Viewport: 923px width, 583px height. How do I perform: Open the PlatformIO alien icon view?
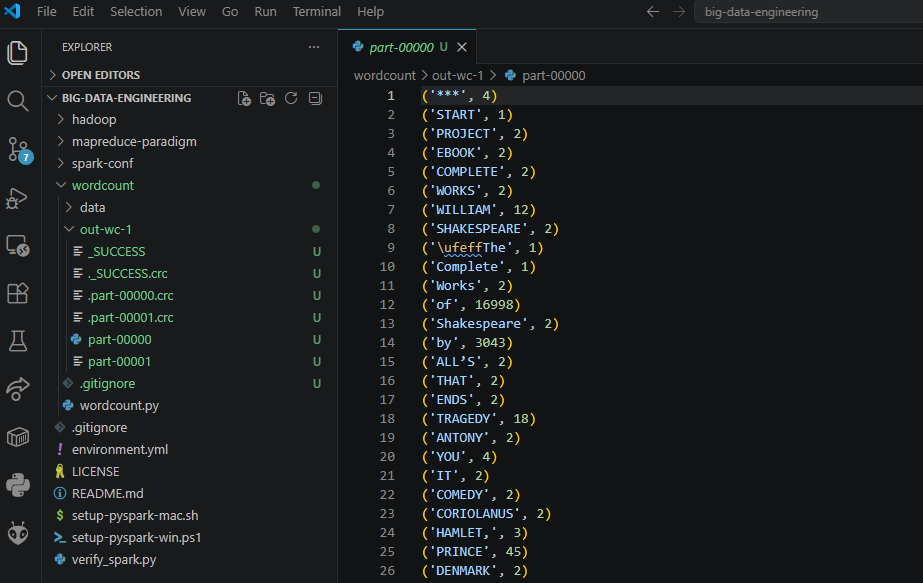click(18, 534)
